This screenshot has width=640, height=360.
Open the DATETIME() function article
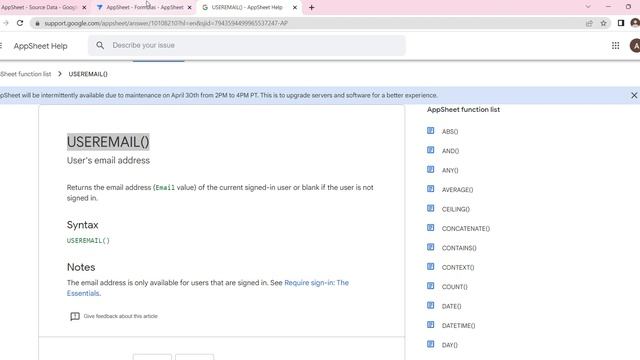tap(458, 326)
